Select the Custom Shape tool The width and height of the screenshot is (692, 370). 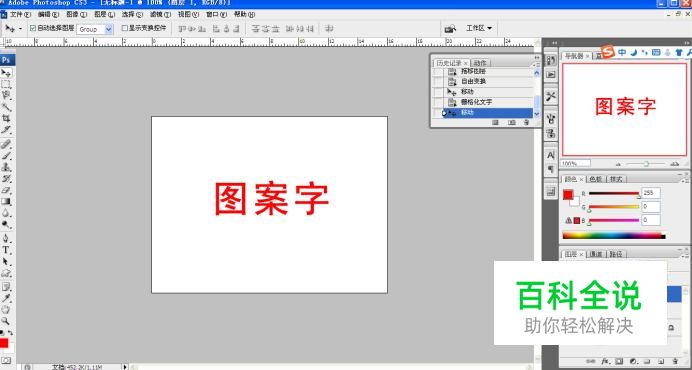[x=6, y=273]
